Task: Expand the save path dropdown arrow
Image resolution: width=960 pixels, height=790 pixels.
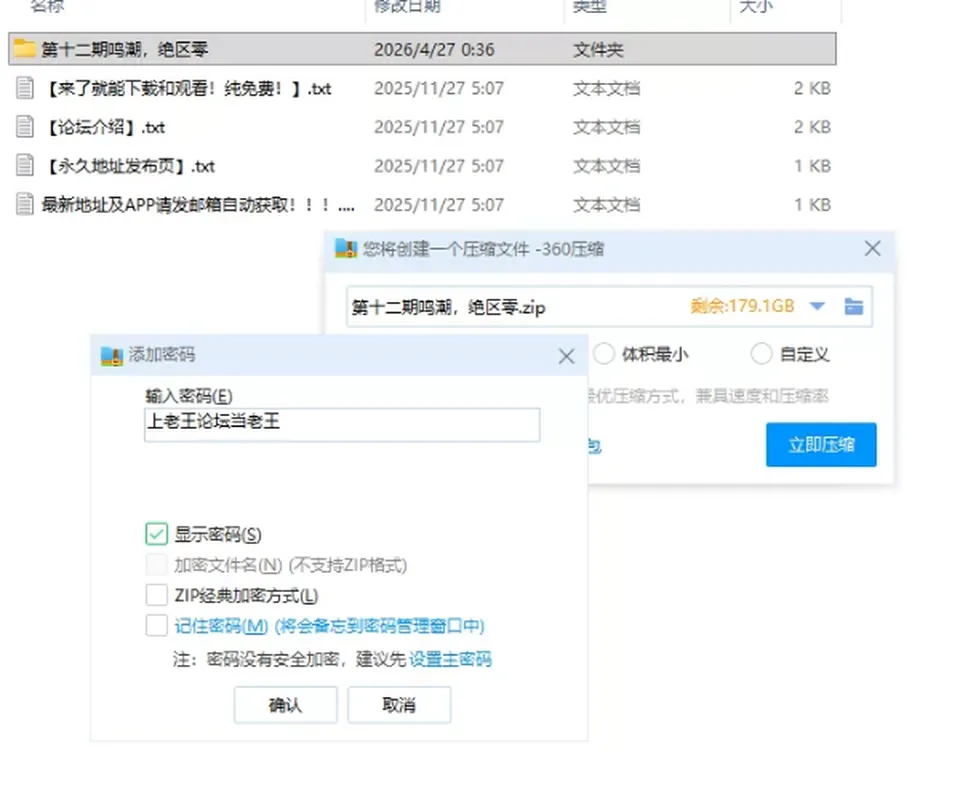Action: pyautogui.click(x=817, y=306)
